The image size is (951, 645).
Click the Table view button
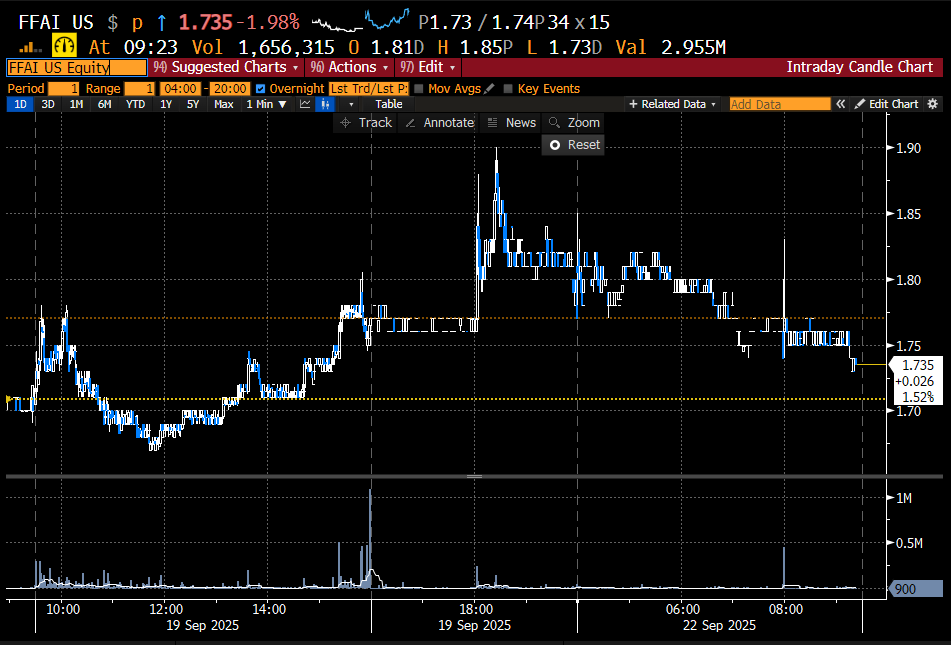pyautogui.click(x=389, y=104)
